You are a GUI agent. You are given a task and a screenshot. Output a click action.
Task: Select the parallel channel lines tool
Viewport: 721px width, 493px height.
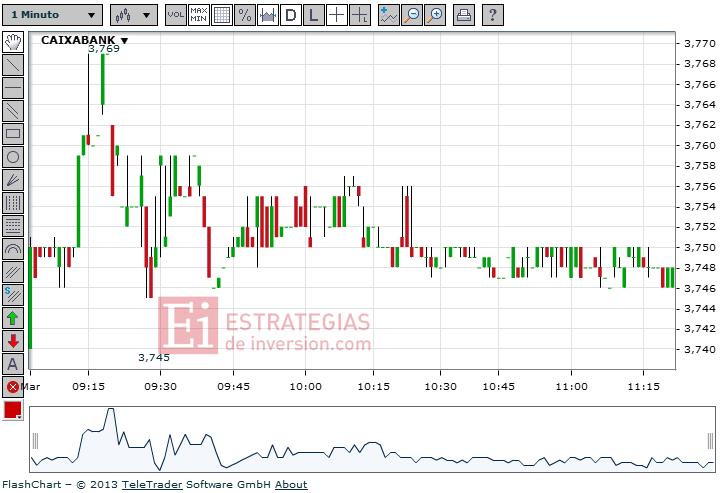click(x=13, y=111)
